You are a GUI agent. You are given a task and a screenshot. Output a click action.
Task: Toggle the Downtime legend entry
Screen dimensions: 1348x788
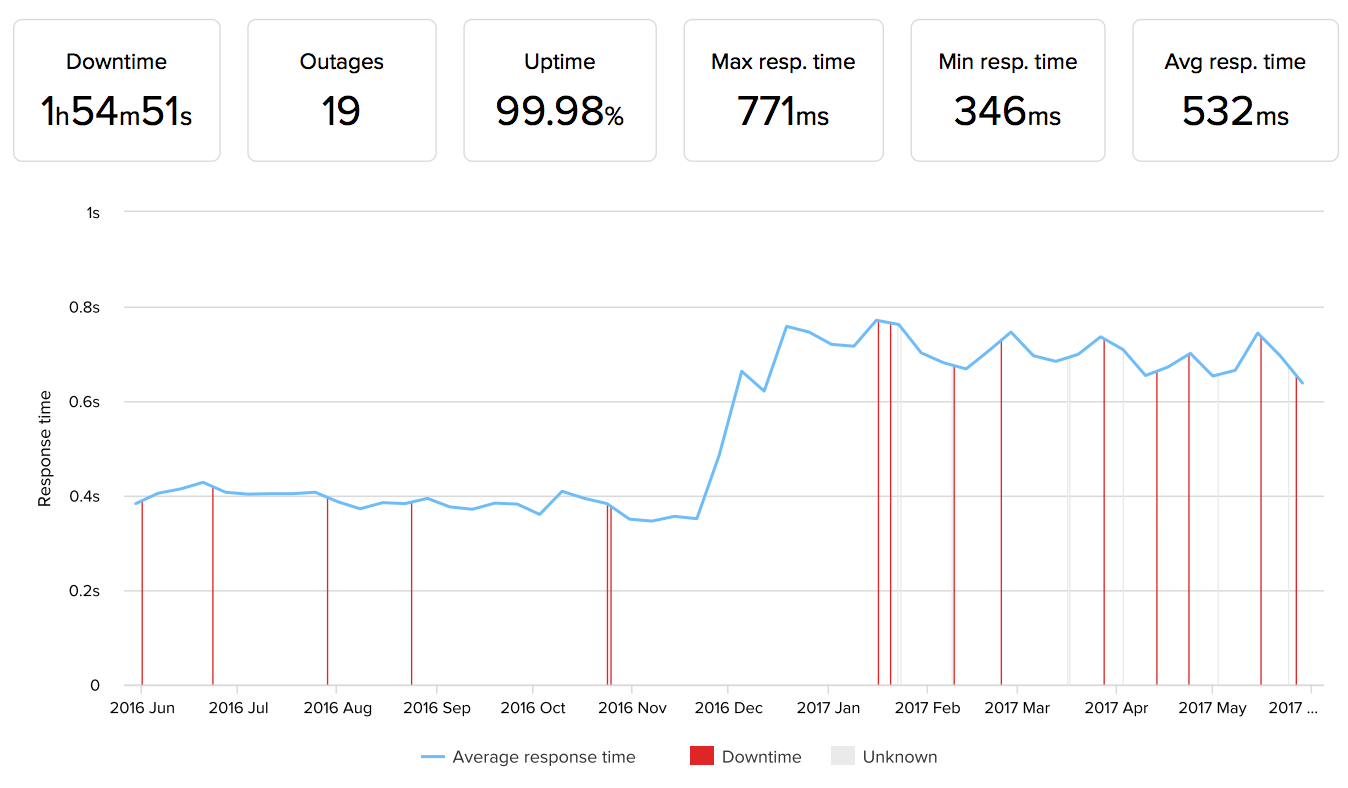click(x=746, y=757)
